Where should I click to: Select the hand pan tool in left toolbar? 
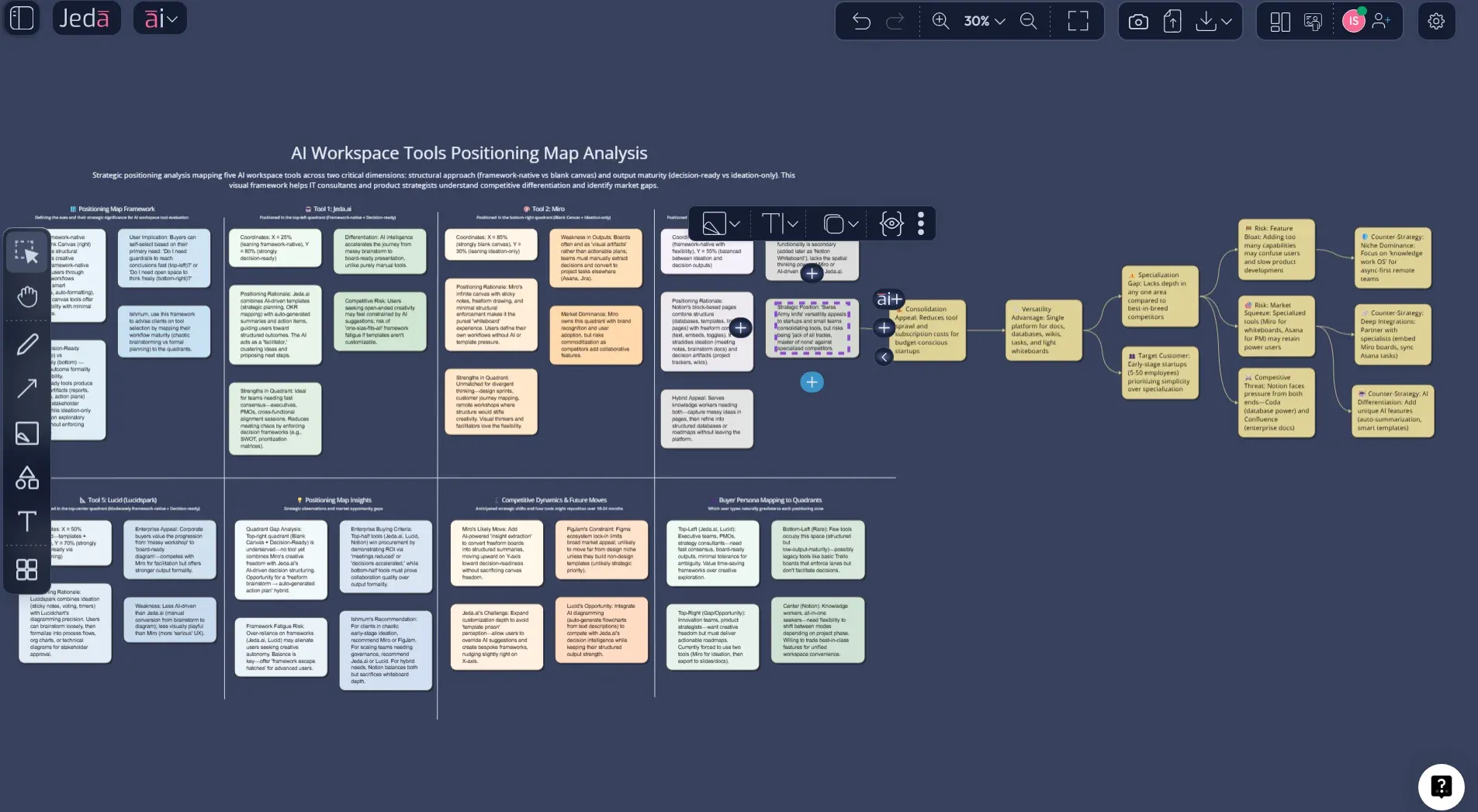(x=27, y=295)
